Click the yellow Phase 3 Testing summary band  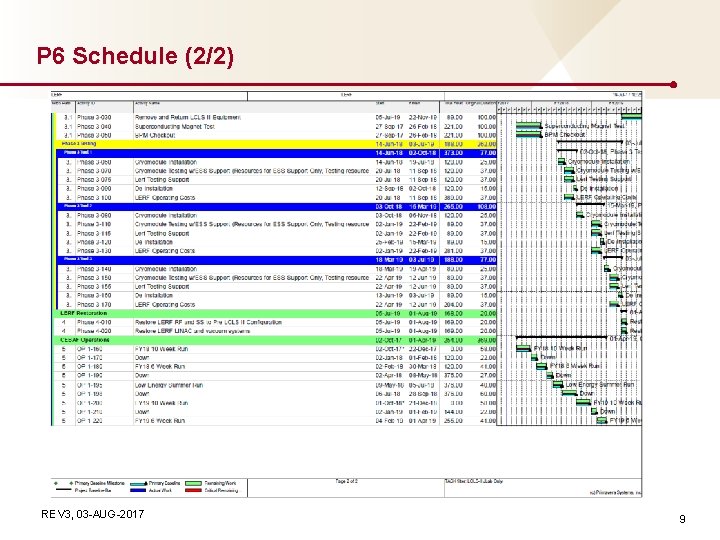click(x=276, y=144)
